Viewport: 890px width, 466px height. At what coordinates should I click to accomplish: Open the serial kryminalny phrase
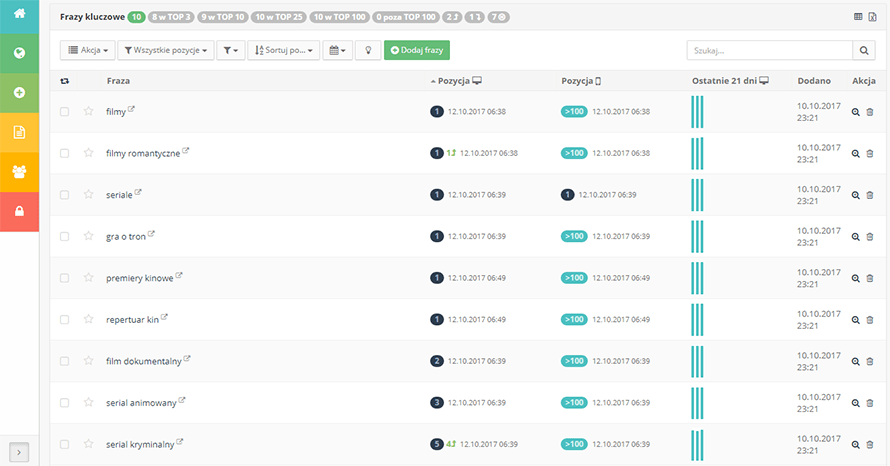(x=140, y=444)
